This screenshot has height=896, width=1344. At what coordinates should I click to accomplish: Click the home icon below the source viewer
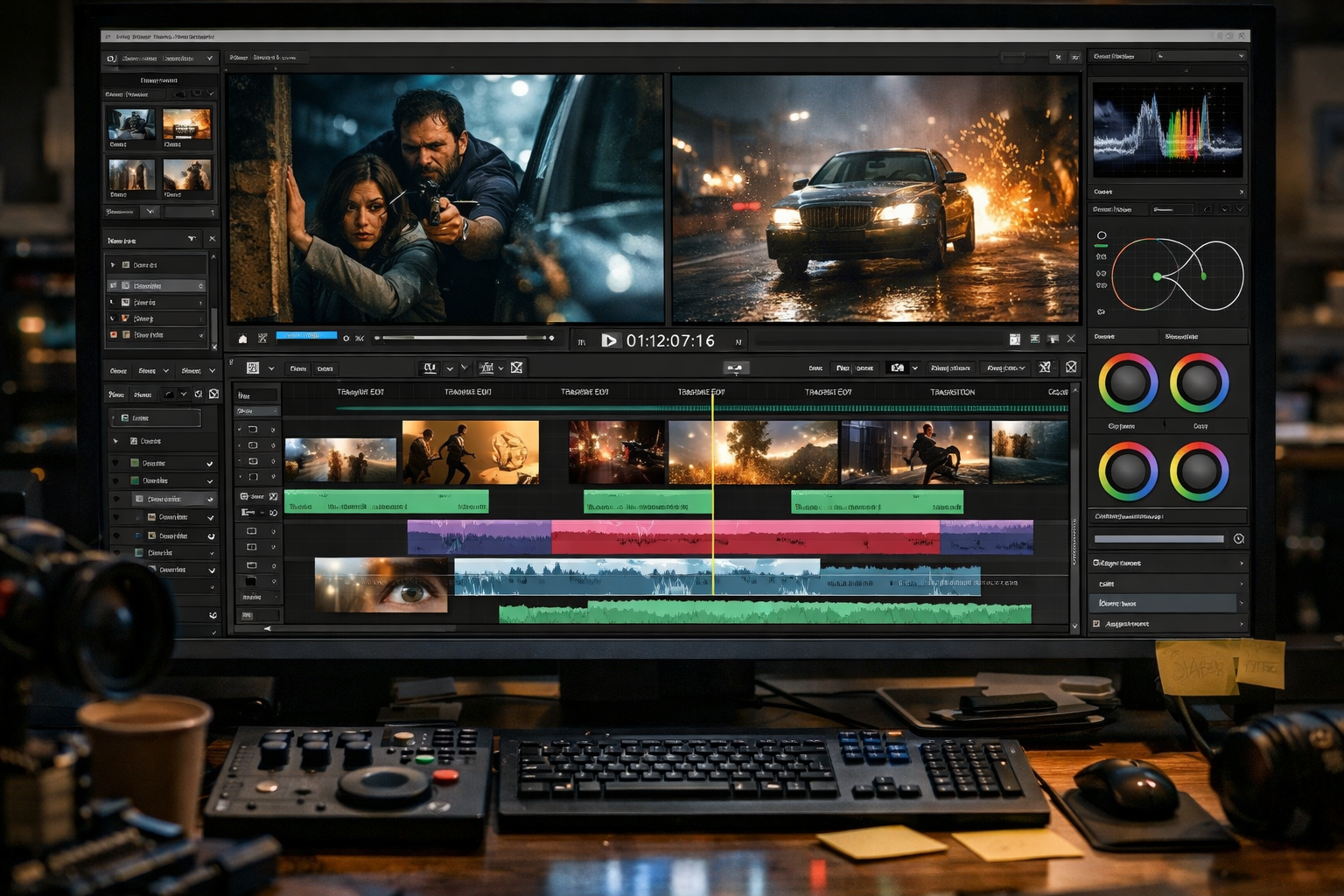243,339
